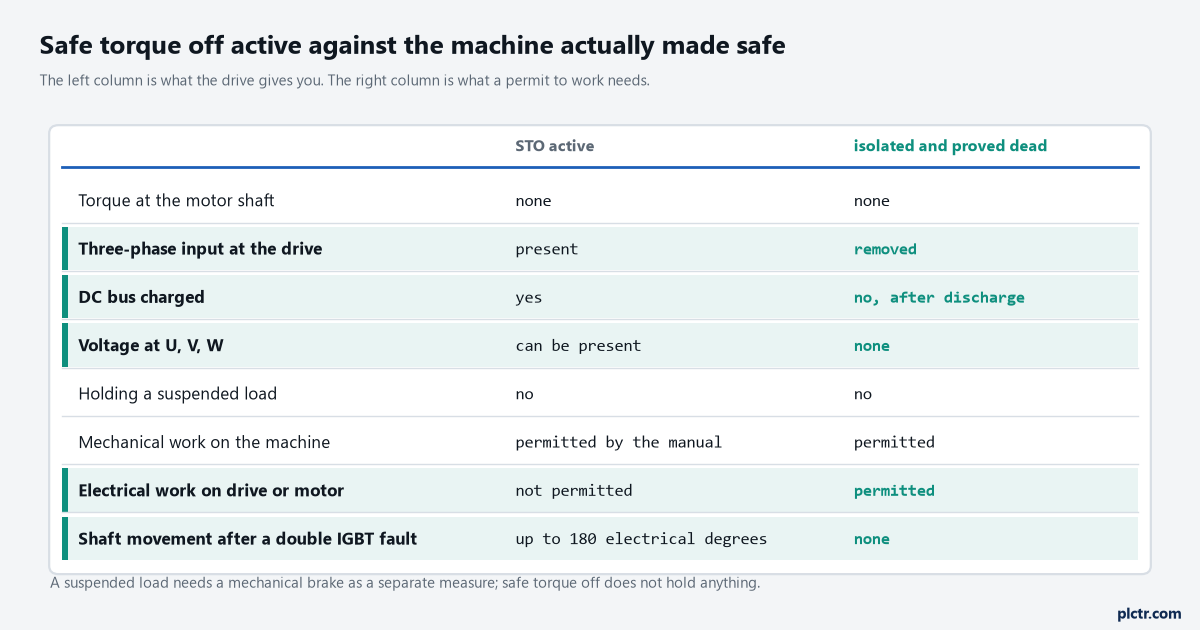Click the green "none" in the Voltage row
Viewport: 1200px width, 630px height.
(872, 346)
